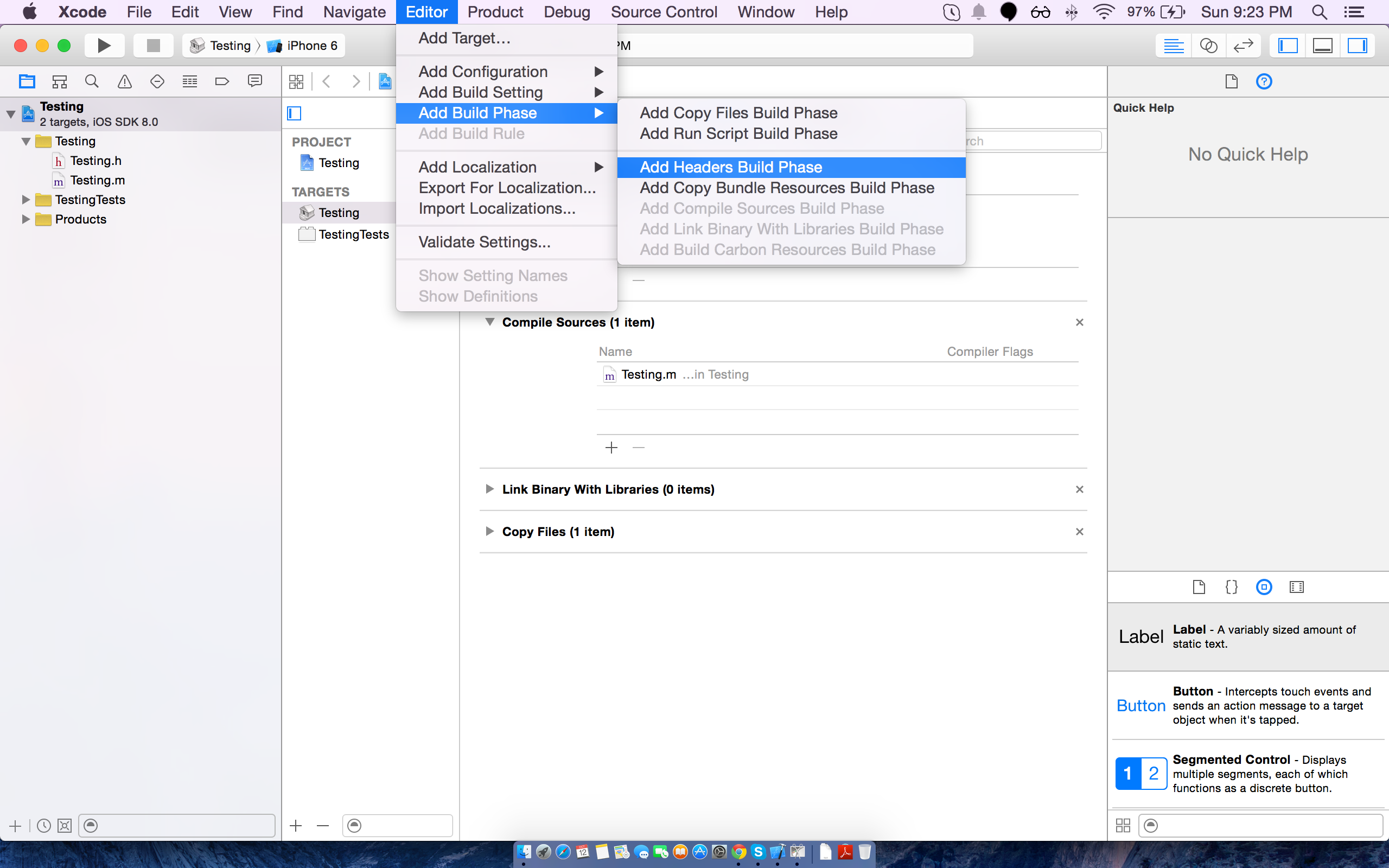Toggle the Navigator pane visibility
Image resolution: width=1389 pixels, height=868 pixels.
click(1288, 46)
